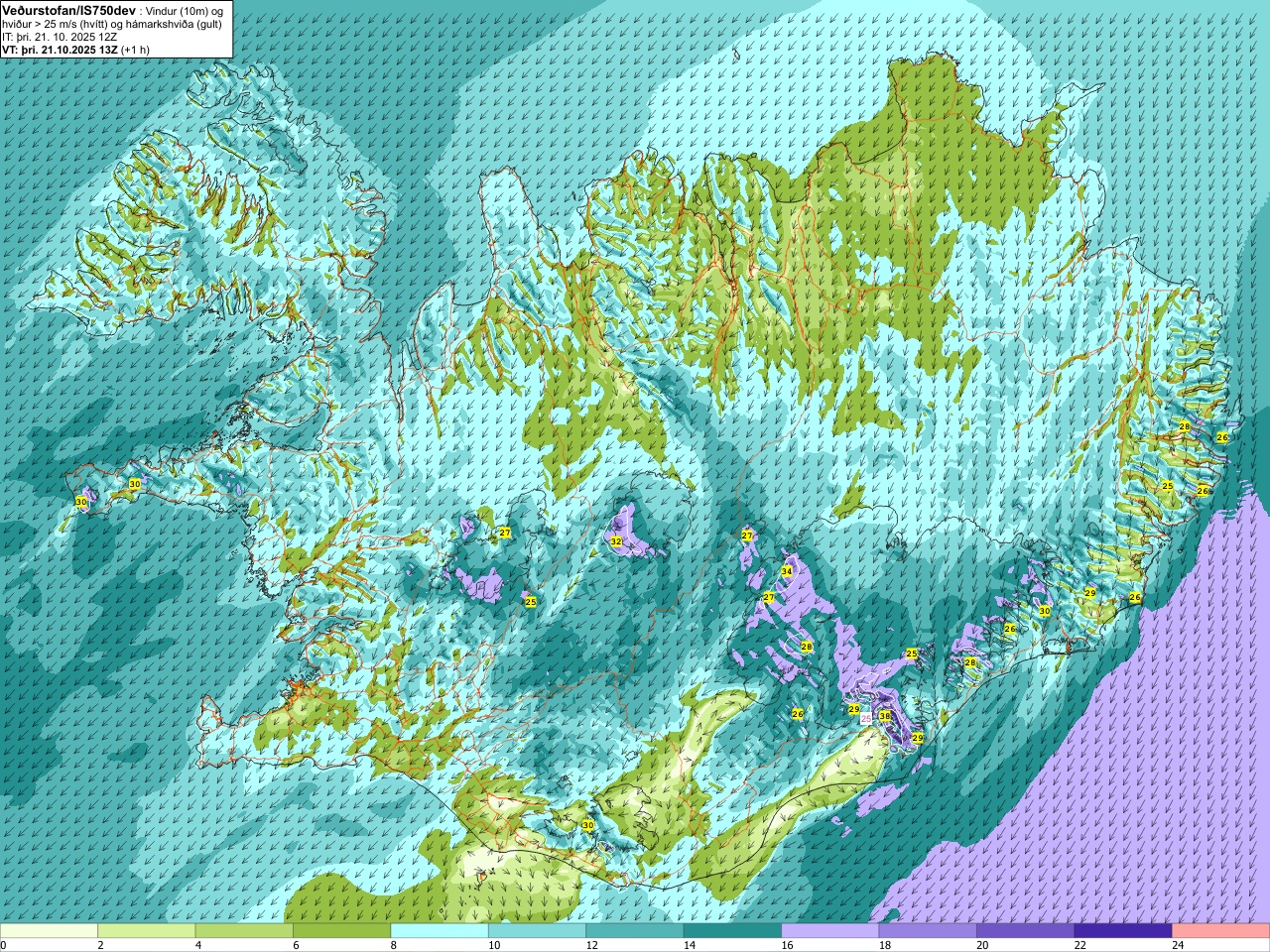The height and width of the screenshot is (952, 1270).
Task: Click the 10–12 m/s light teal legend swatch
Action: [x=537, y=931]
